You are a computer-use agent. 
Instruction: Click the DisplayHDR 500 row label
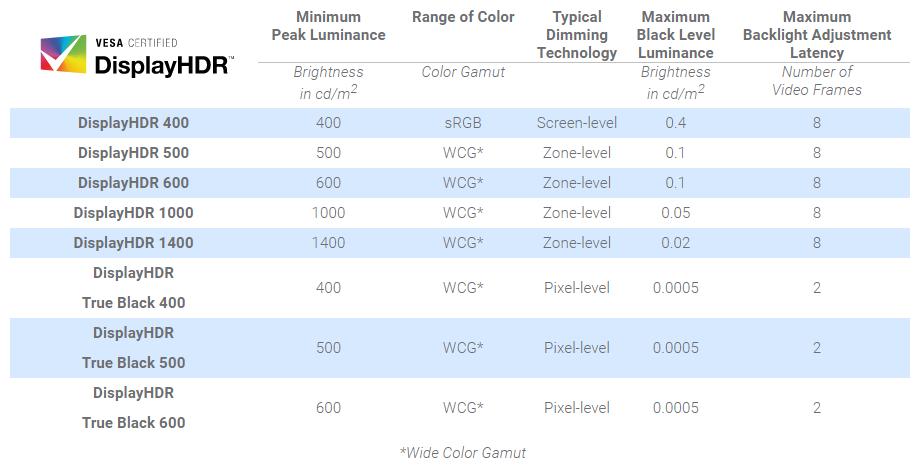click(133, 153)
